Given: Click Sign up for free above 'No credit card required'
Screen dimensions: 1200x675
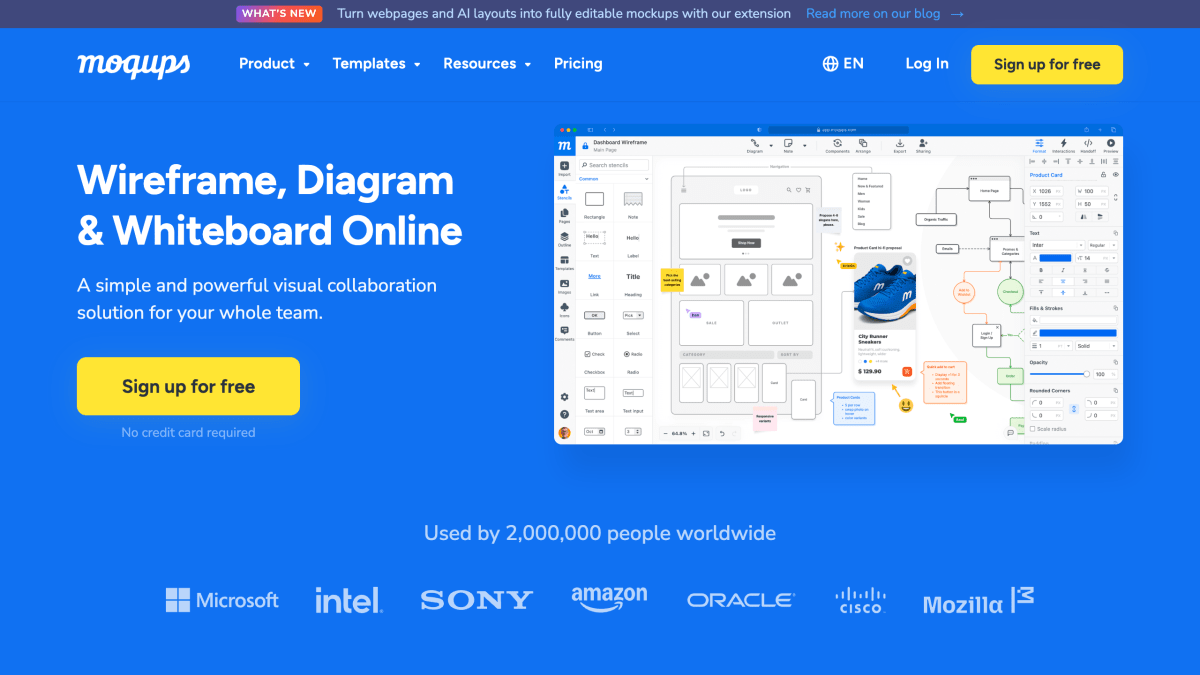Looking at the screenshot, I should [x=188, y=386].
